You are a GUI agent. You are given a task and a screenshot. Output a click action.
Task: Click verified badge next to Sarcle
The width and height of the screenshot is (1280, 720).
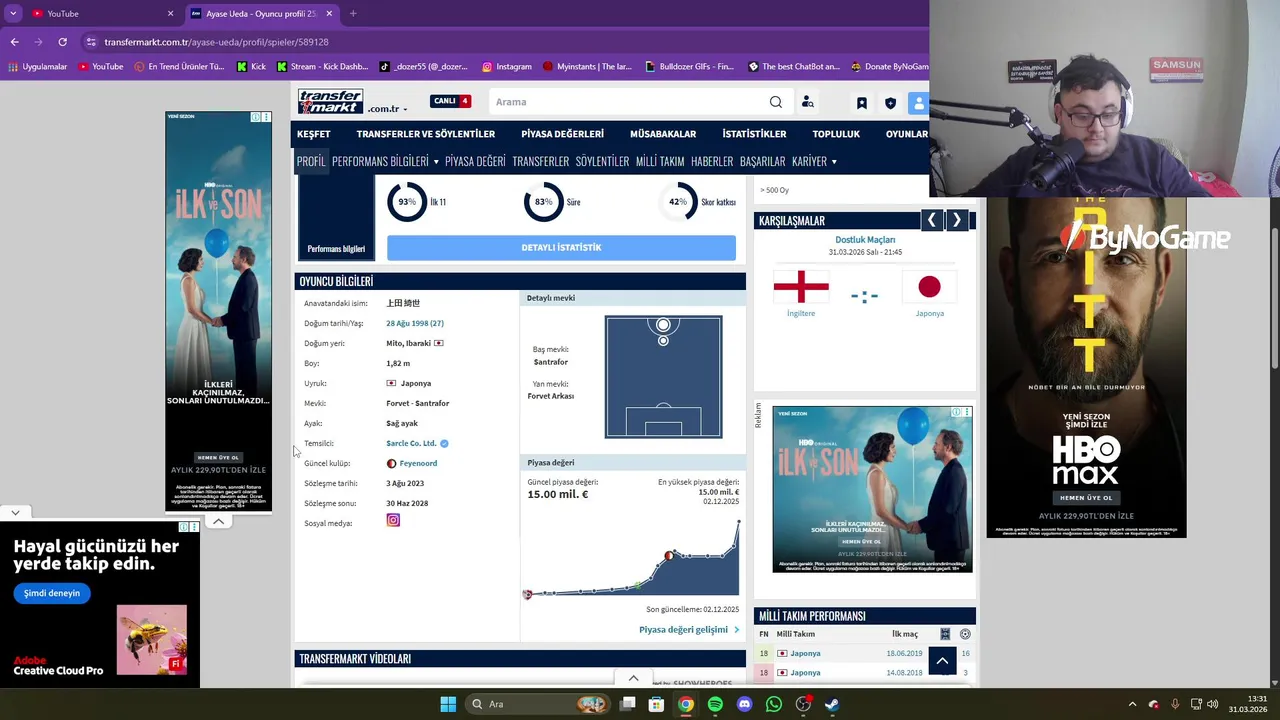[x=444, y=443]
